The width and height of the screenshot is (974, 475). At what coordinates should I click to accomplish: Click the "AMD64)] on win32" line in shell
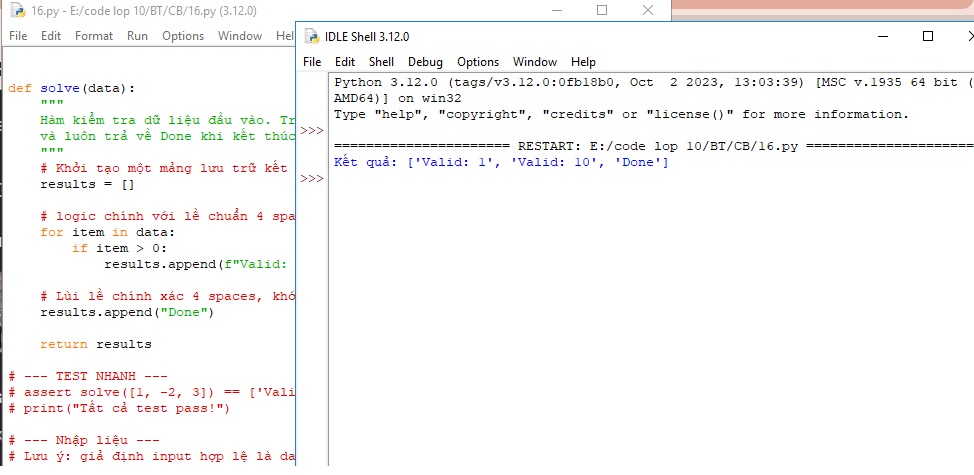[398, 99]
